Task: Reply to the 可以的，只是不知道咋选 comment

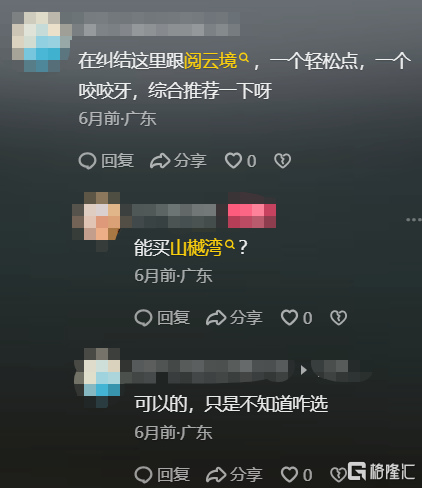Action: point(162,474)
